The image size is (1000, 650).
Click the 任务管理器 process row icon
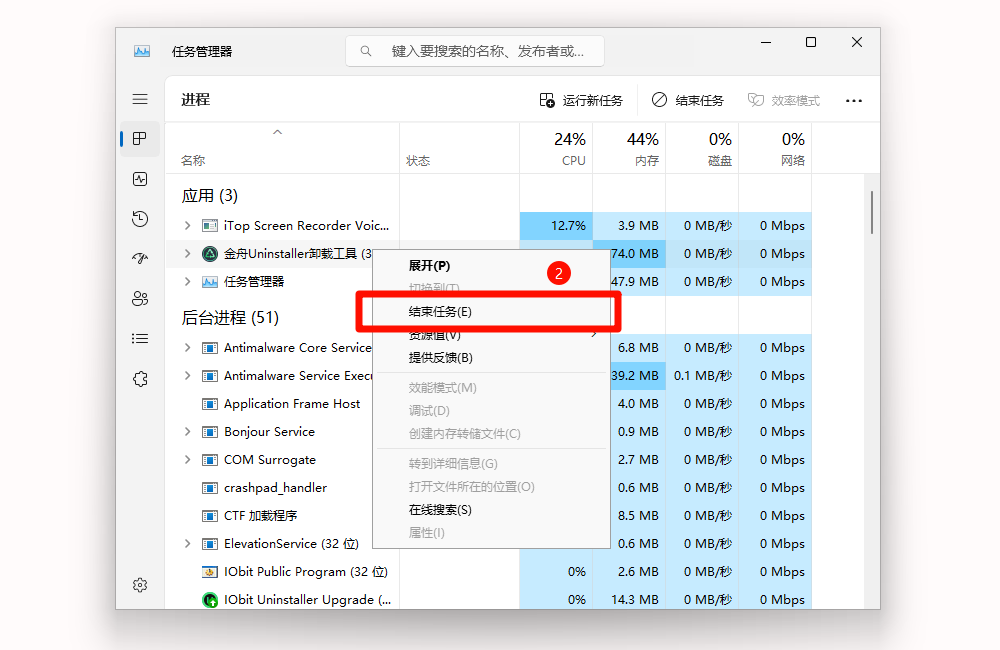coord(209,282)
